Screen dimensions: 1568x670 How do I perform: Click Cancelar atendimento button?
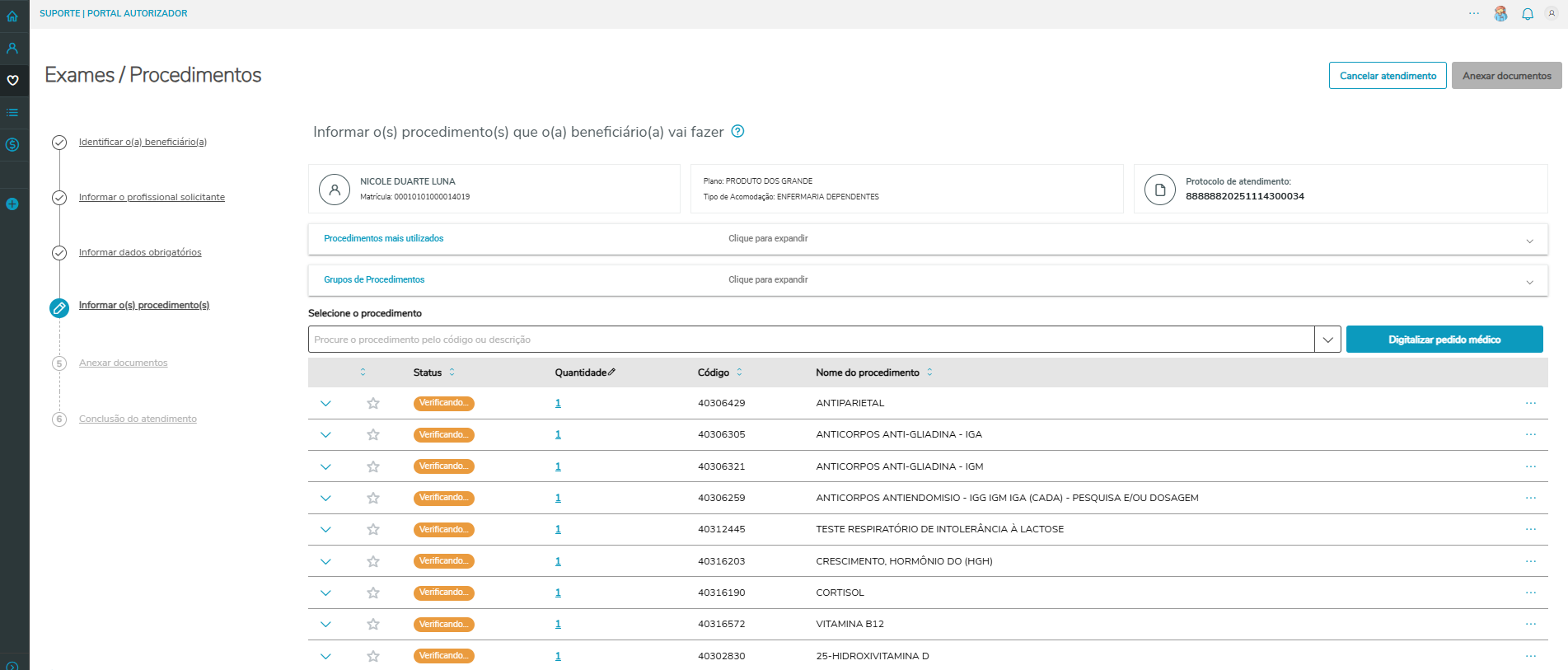[x=1388, y=76]
